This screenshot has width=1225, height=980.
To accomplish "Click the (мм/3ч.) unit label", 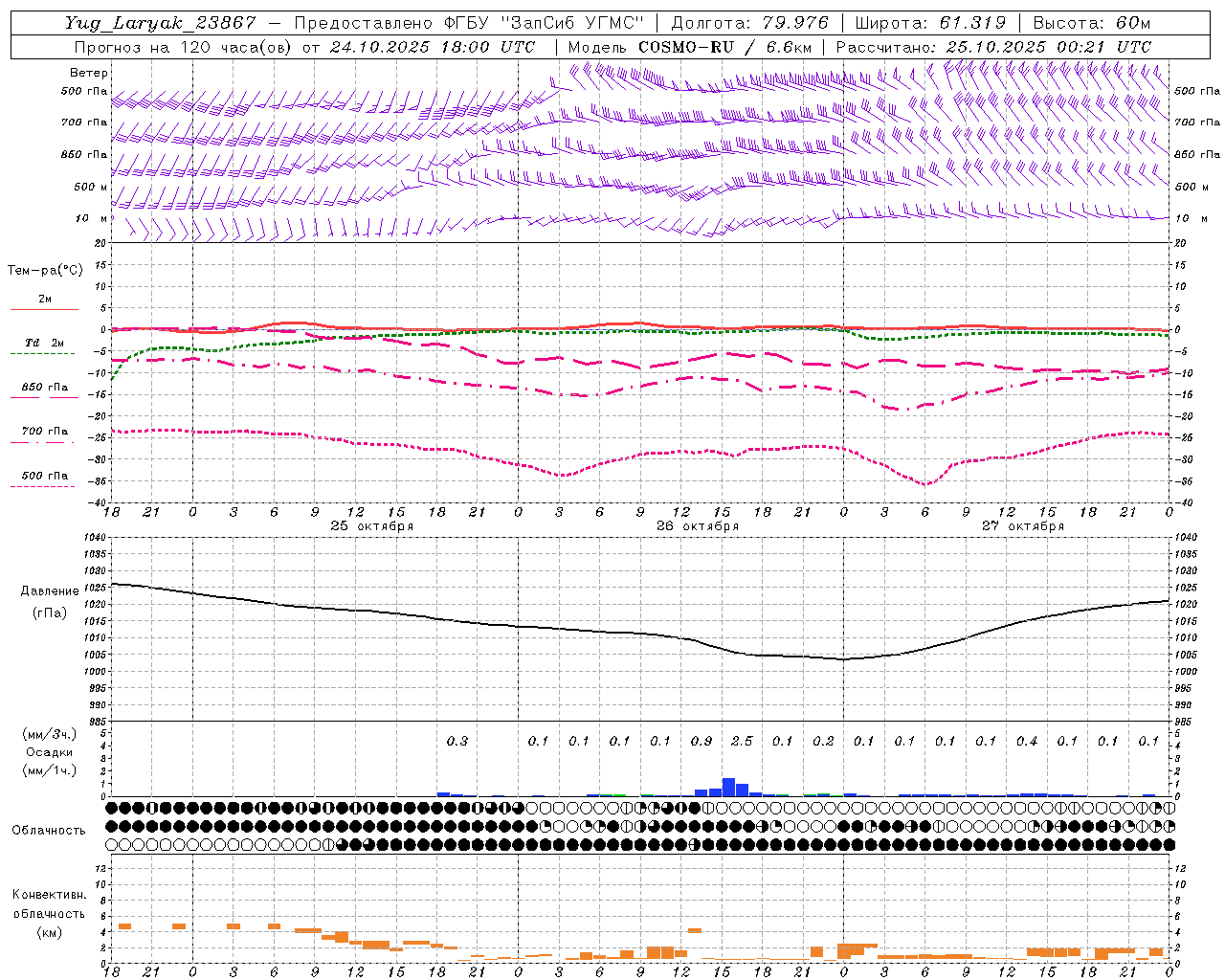I will tap(50, 734).
